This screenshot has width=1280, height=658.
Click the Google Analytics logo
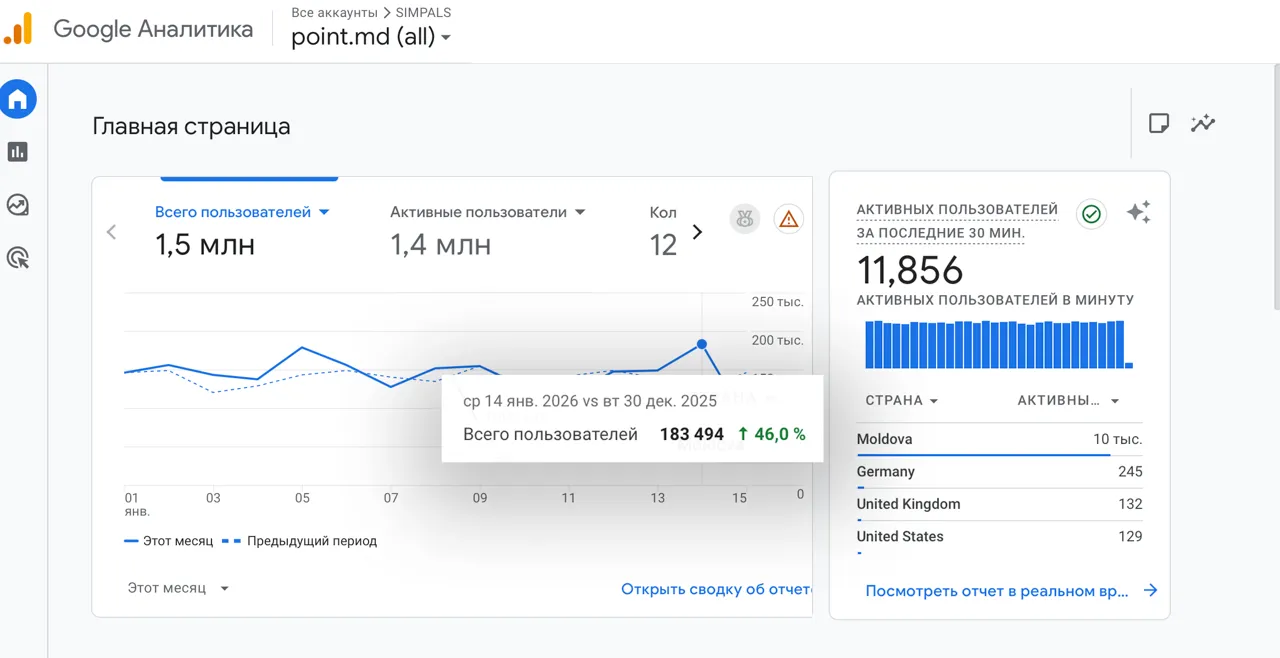click(18, 28)
